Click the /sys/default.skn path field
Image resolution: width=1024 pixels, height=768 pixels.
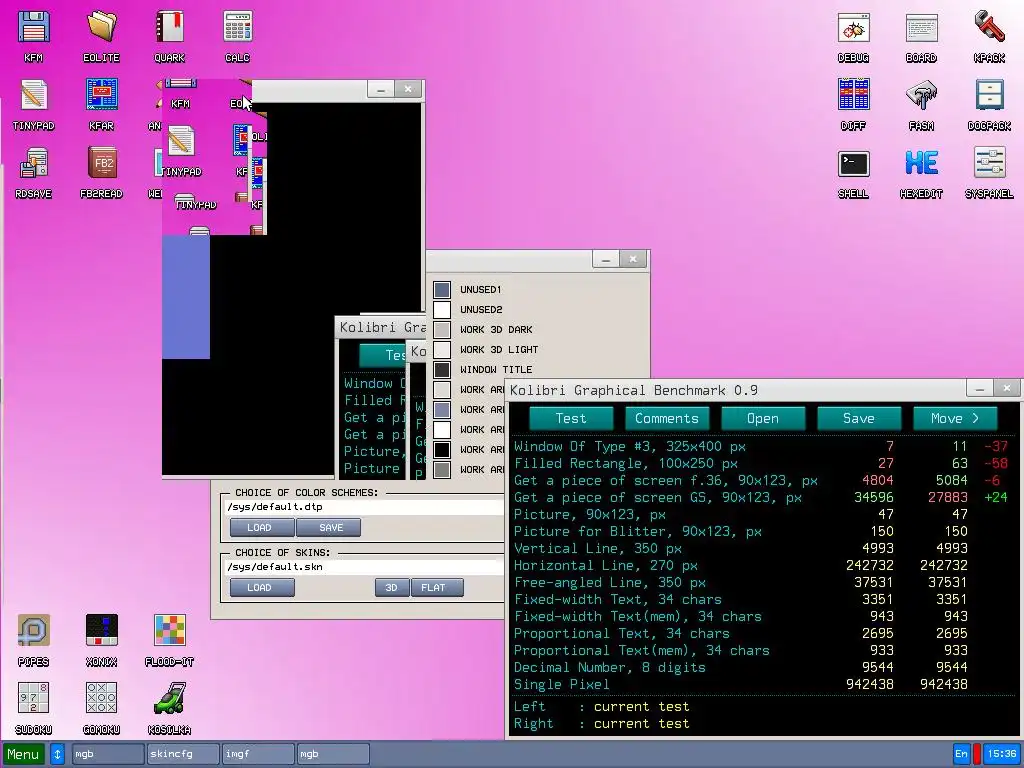click(364, 567)
